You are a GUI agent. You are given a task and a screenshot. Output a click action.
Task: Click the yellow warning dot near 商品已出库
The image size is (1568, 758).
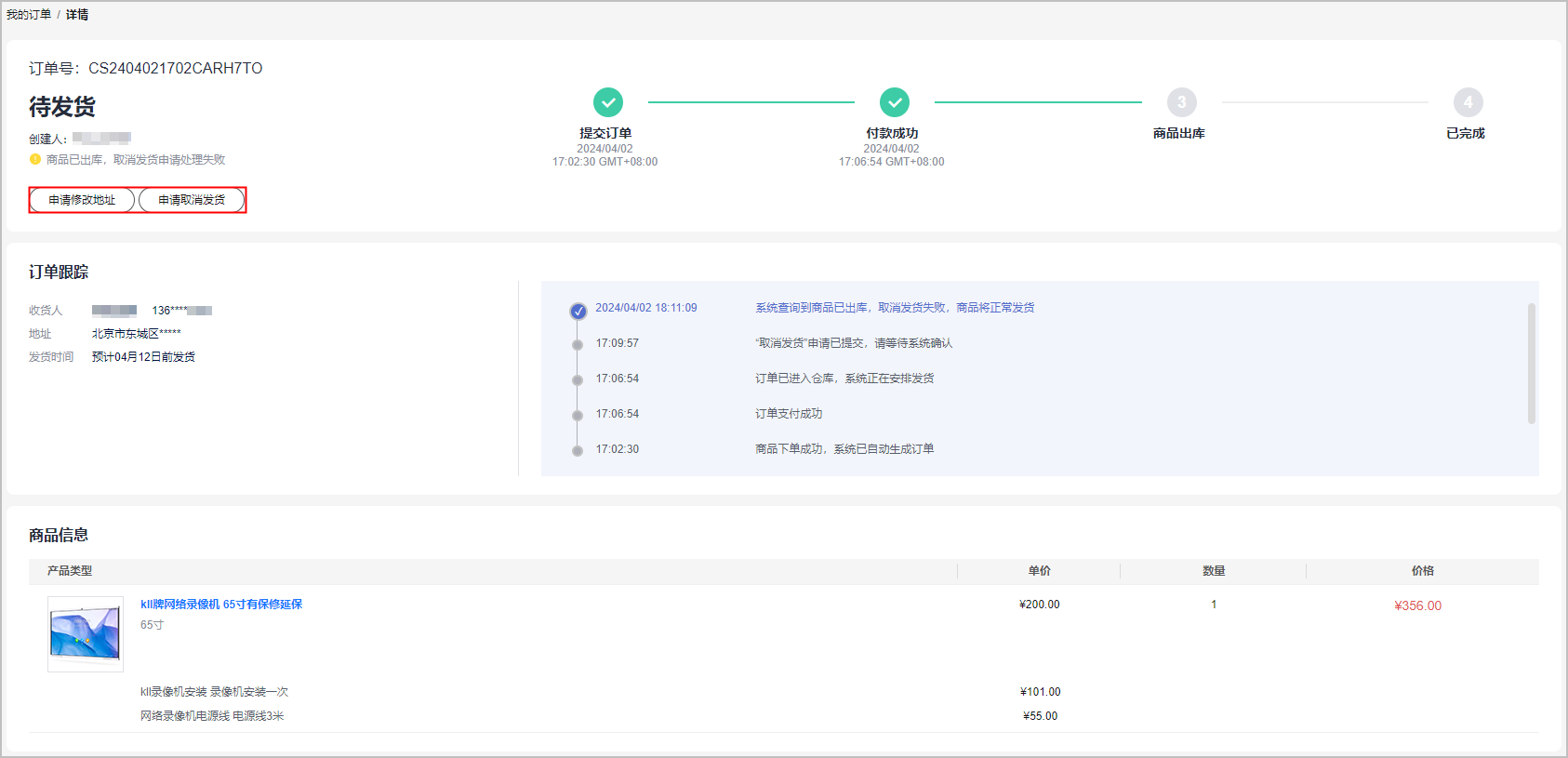(35, 160)
